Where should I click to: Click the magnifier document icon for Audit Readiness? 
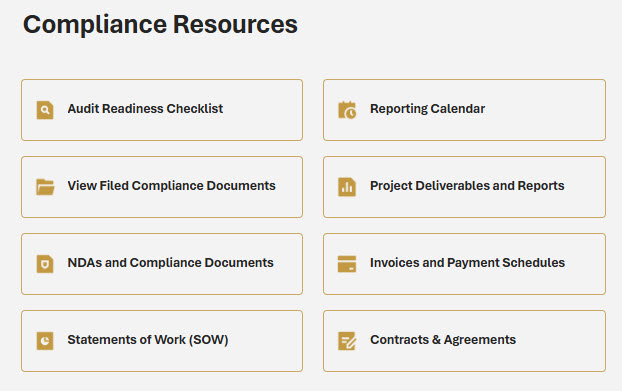[x=45, y=110]
